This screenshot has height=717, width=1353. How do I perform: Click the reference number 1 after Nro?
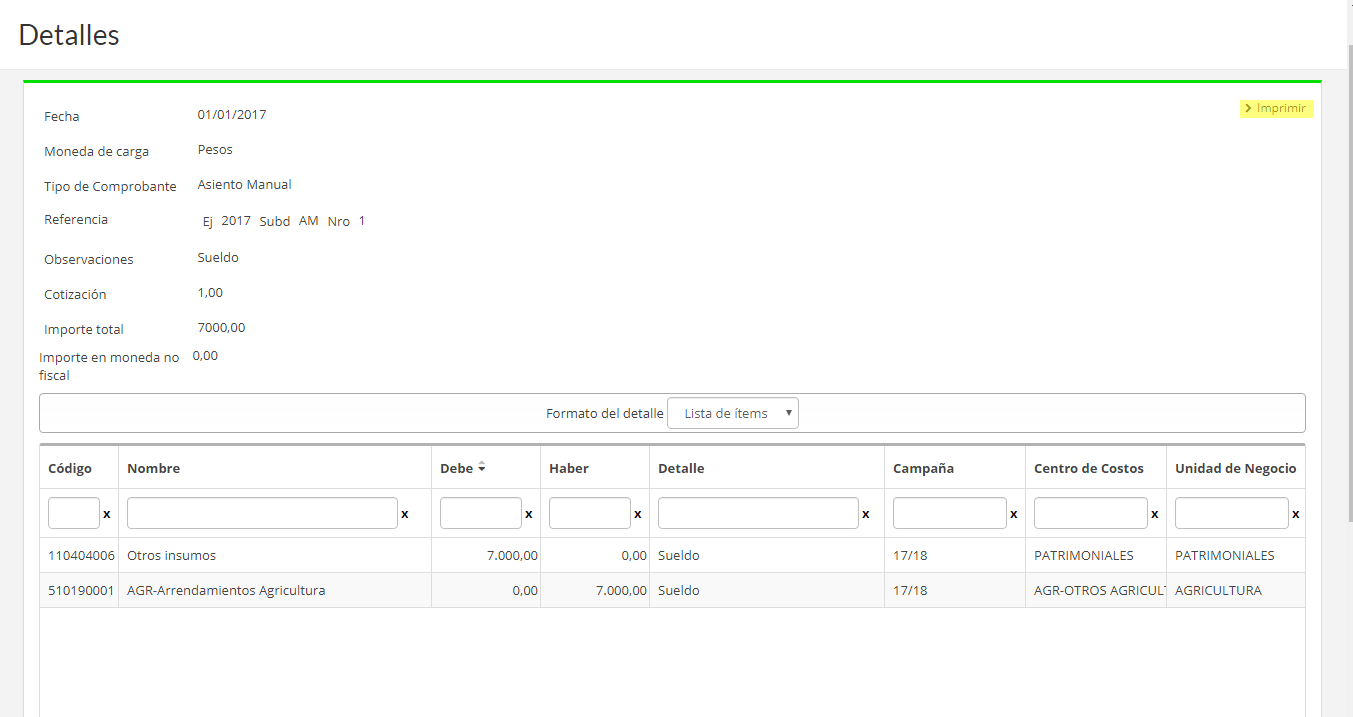click(x=362, y=221)
